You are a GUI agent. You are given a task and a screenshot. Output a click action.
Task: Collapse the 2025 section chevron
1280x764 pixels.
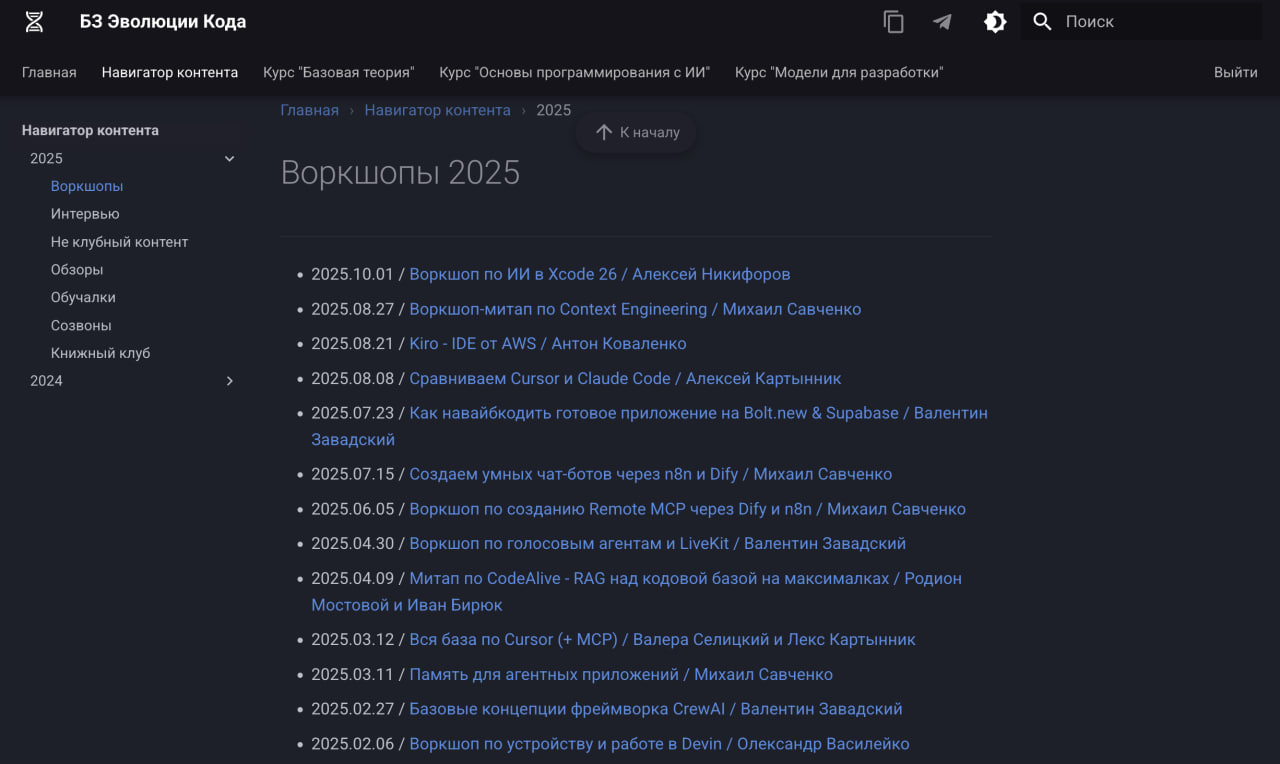click(230, 158)
